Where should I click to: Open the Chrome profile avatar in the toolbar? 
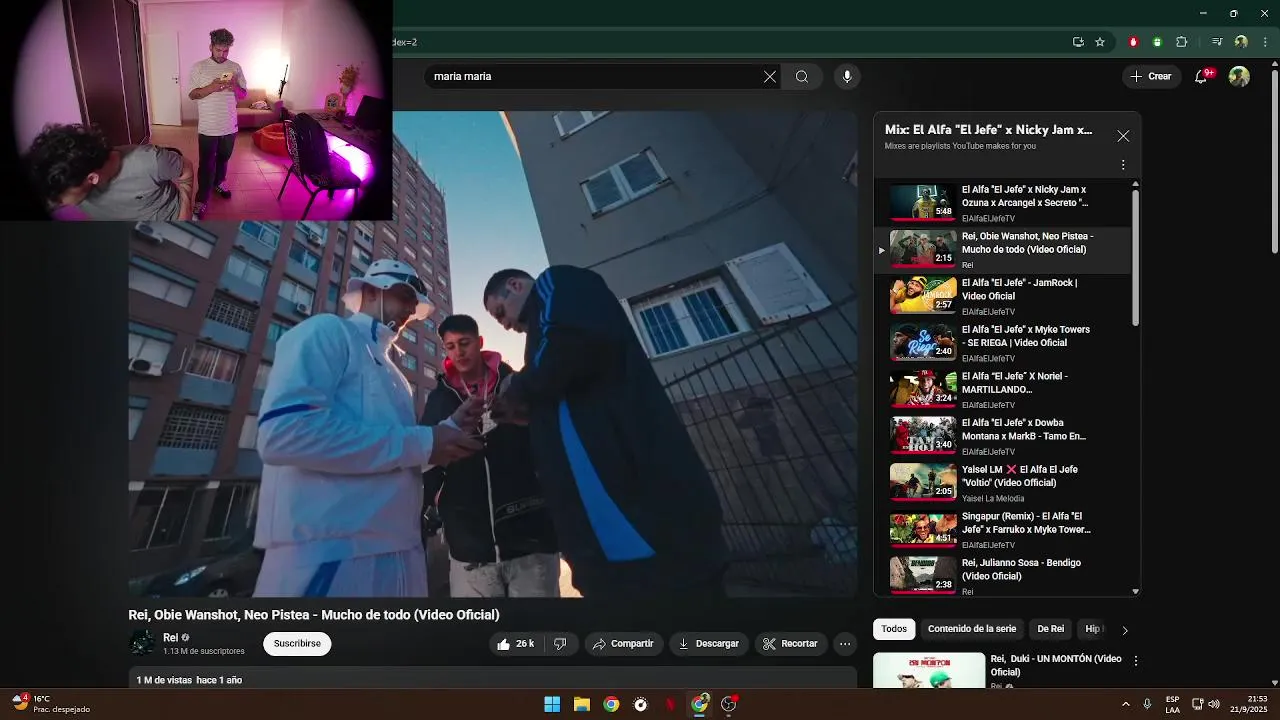[x=1241, y=42]
